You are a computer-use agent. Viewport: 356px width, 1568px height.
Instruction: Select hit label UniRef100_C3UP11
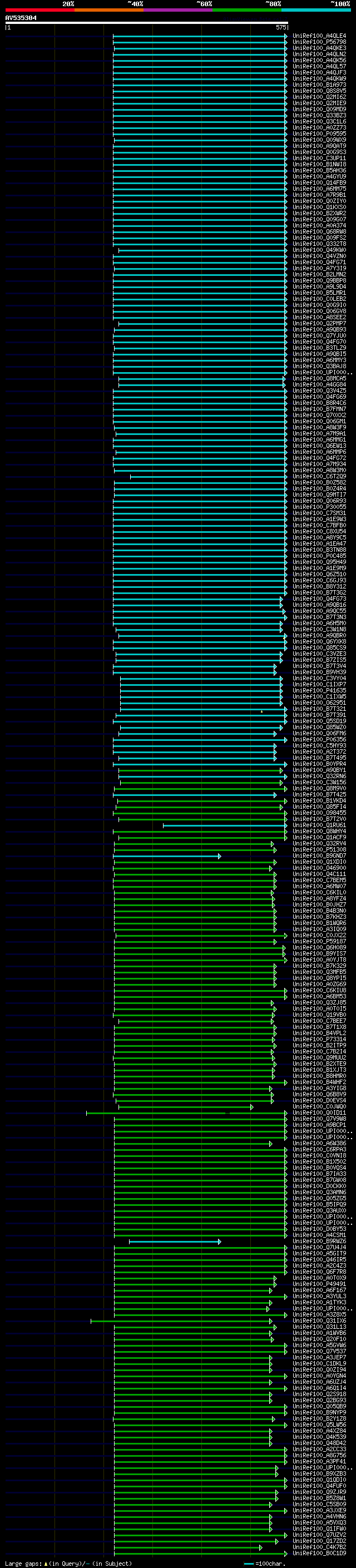(319, 159)
